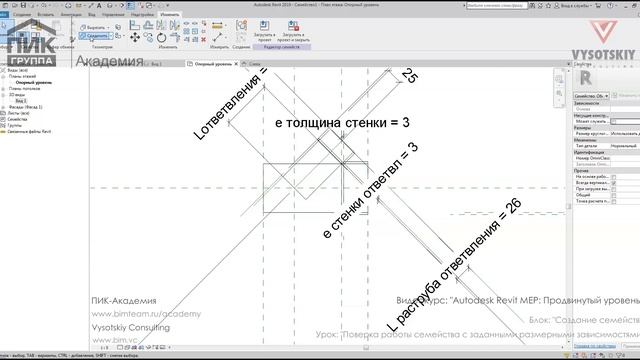Click the Join Geometry button (Соединить)
The width and height of the screenshot is (640, 360).
coord(94,36)
